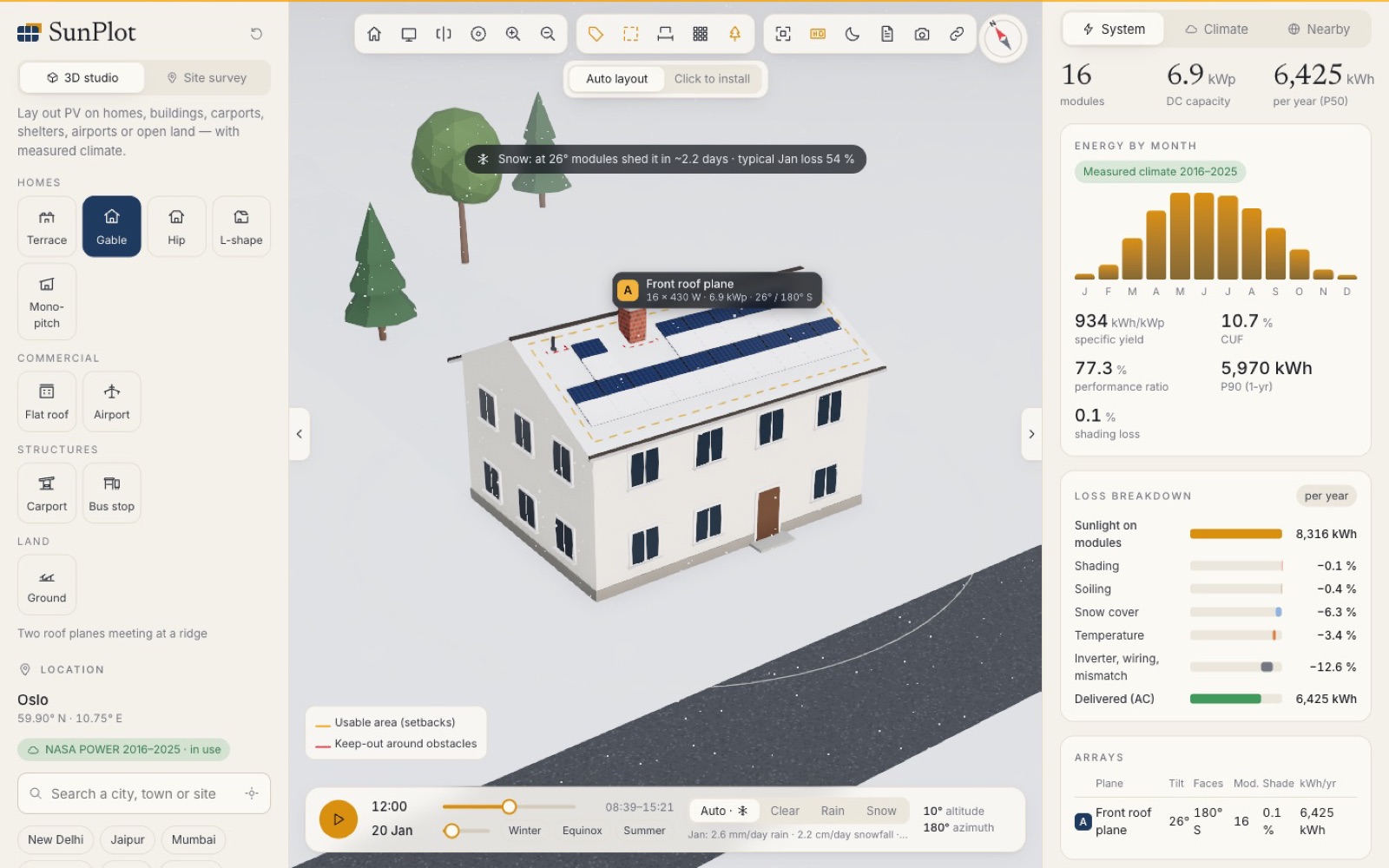Collapse the right panel chevron
This screenshot has height=868, width=1389.
[x=1031, y=434]
